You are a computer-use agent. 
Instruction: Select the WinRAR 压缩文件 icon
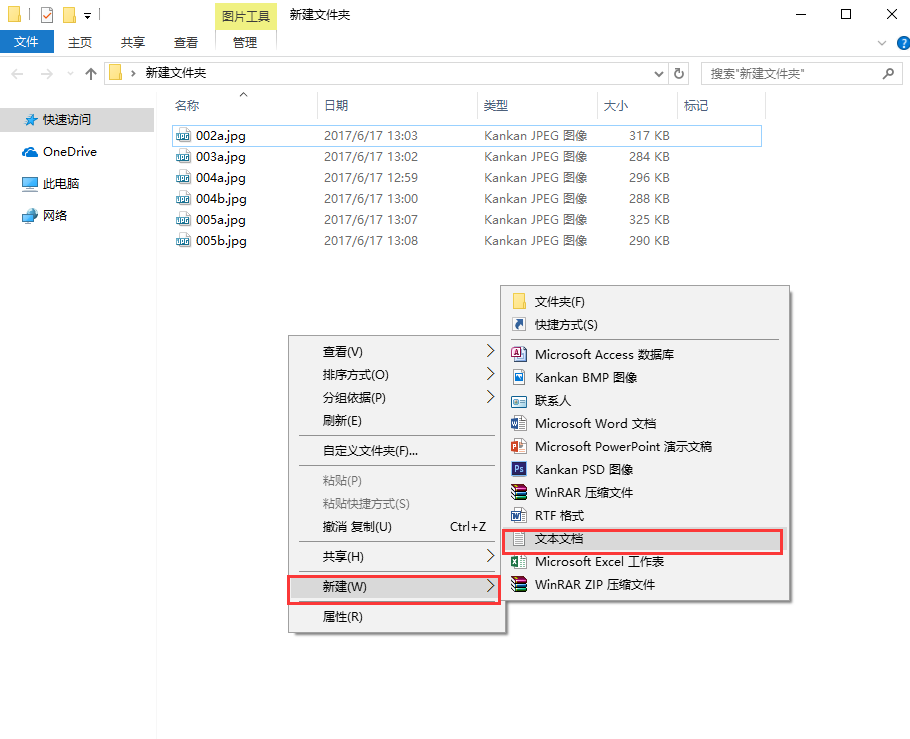(x=521, y=492)
